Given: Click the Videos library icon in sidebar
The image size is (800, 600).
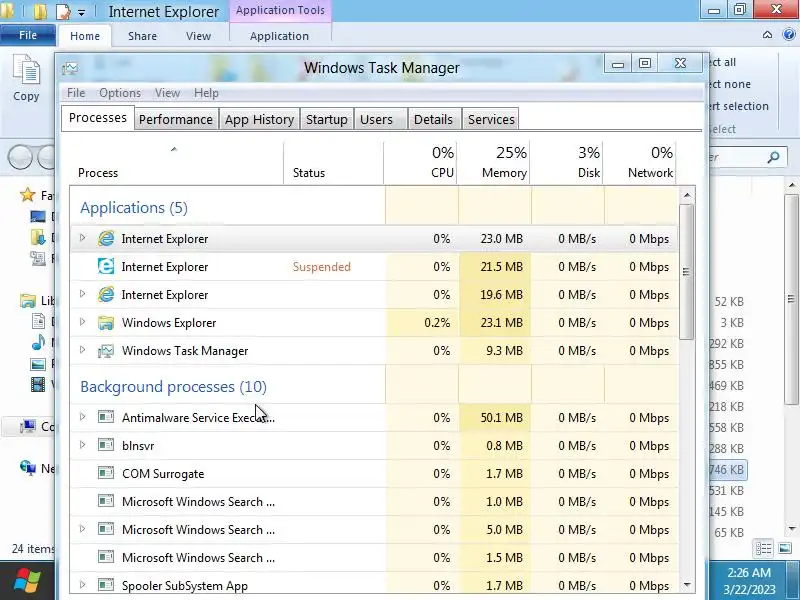Looking at the screenshot, I should [x=38, y=384].
